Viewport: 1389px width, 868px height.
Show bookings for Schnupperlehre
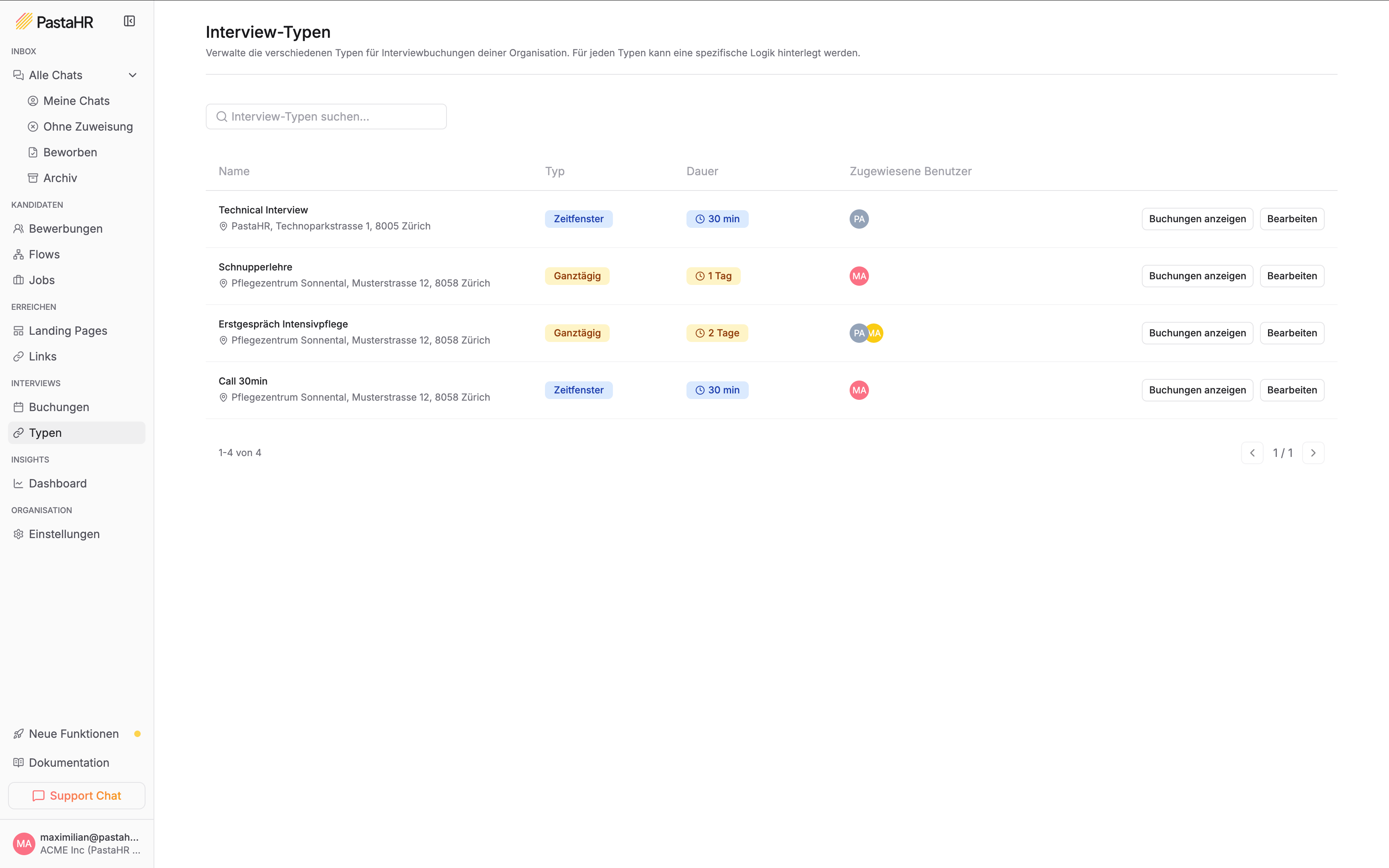[x=1197, y=276]
